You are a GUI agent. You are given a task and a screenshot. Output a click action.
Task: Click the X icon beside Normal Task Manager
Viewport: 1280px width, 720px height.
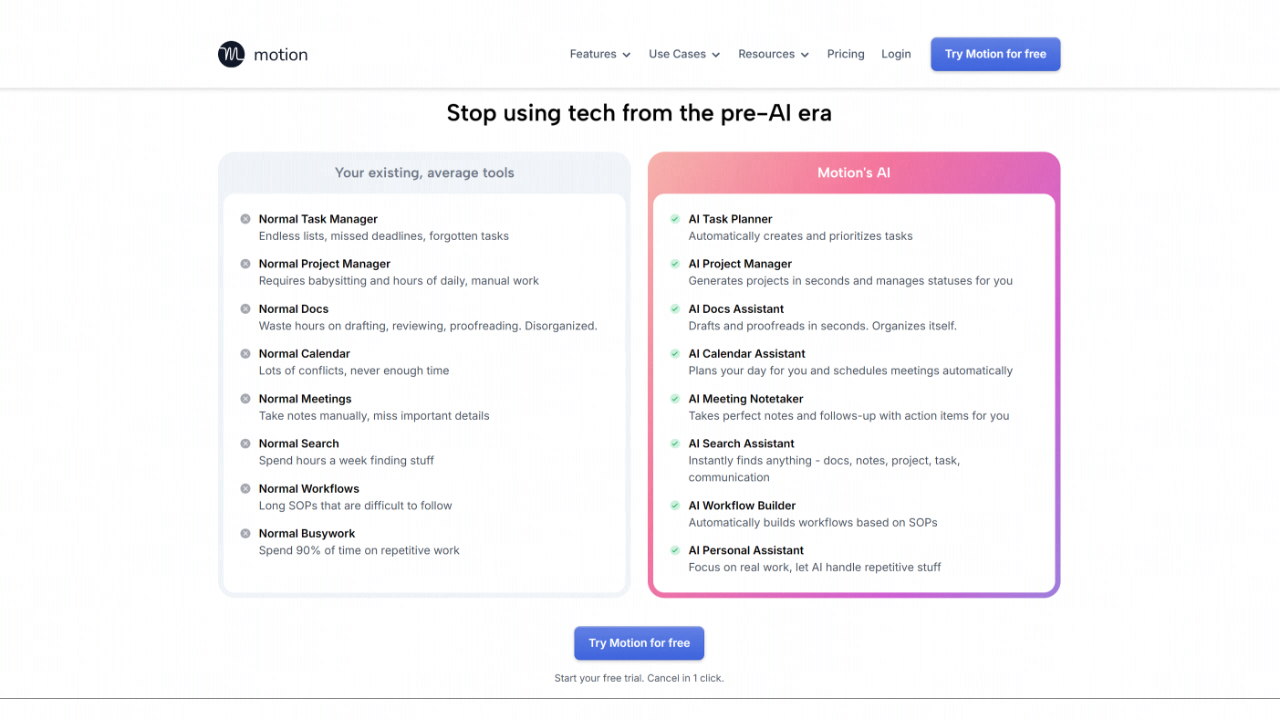coord(245,219)
